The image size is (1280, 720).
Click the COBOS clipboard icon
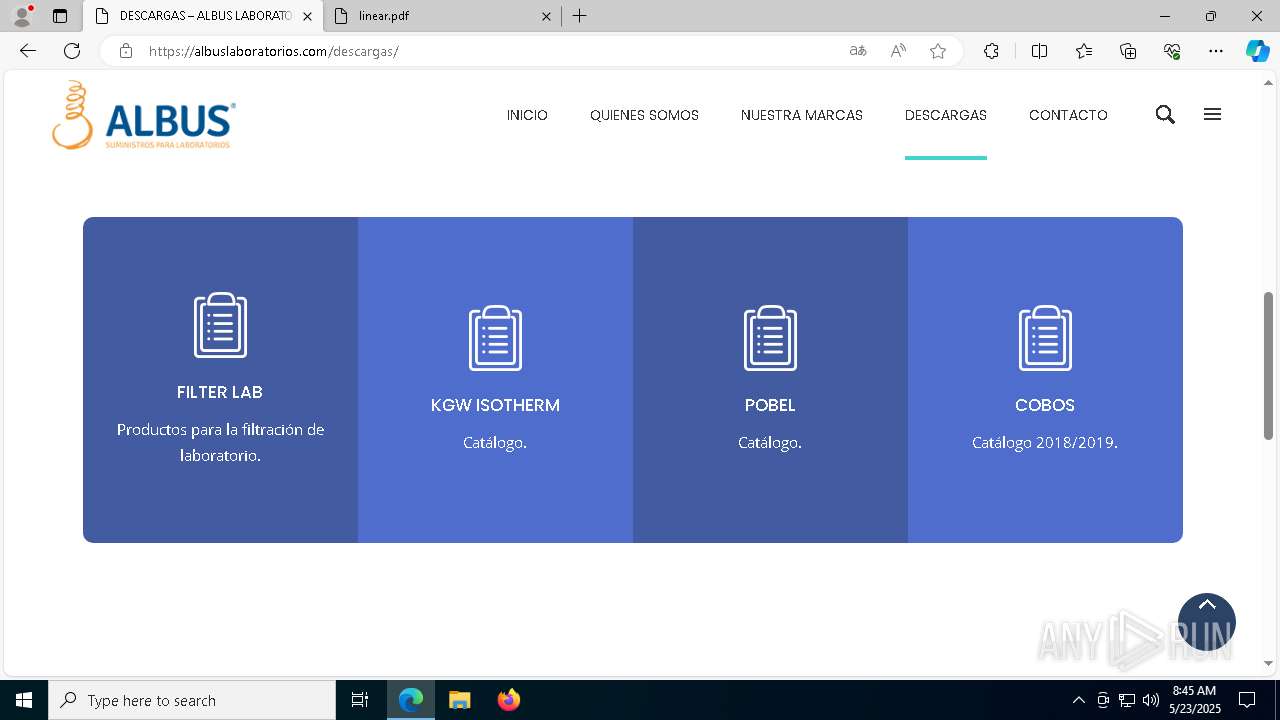point(1045,338)
